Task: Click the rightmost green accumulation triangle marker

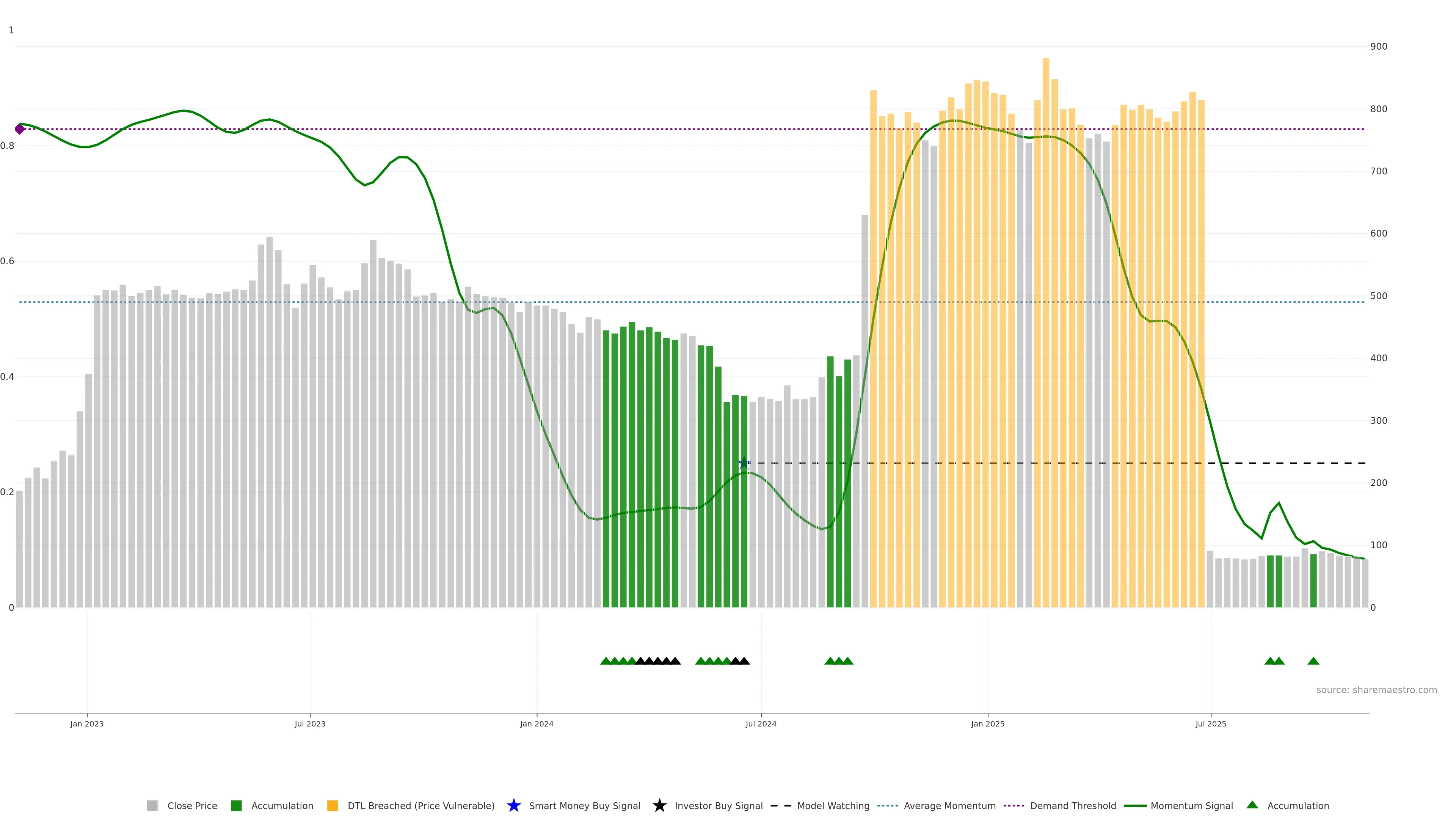Action: (1313, 661)
